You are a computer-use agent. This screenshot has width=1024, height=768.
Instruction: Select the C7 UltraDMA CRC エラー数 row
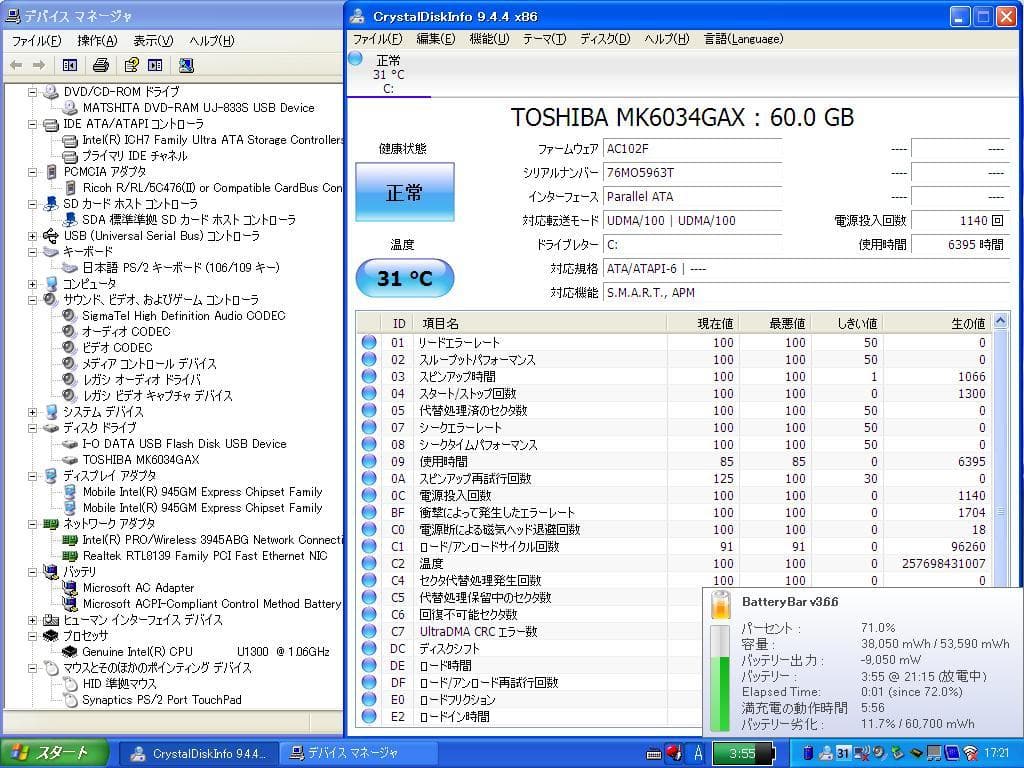pos(529,632)
